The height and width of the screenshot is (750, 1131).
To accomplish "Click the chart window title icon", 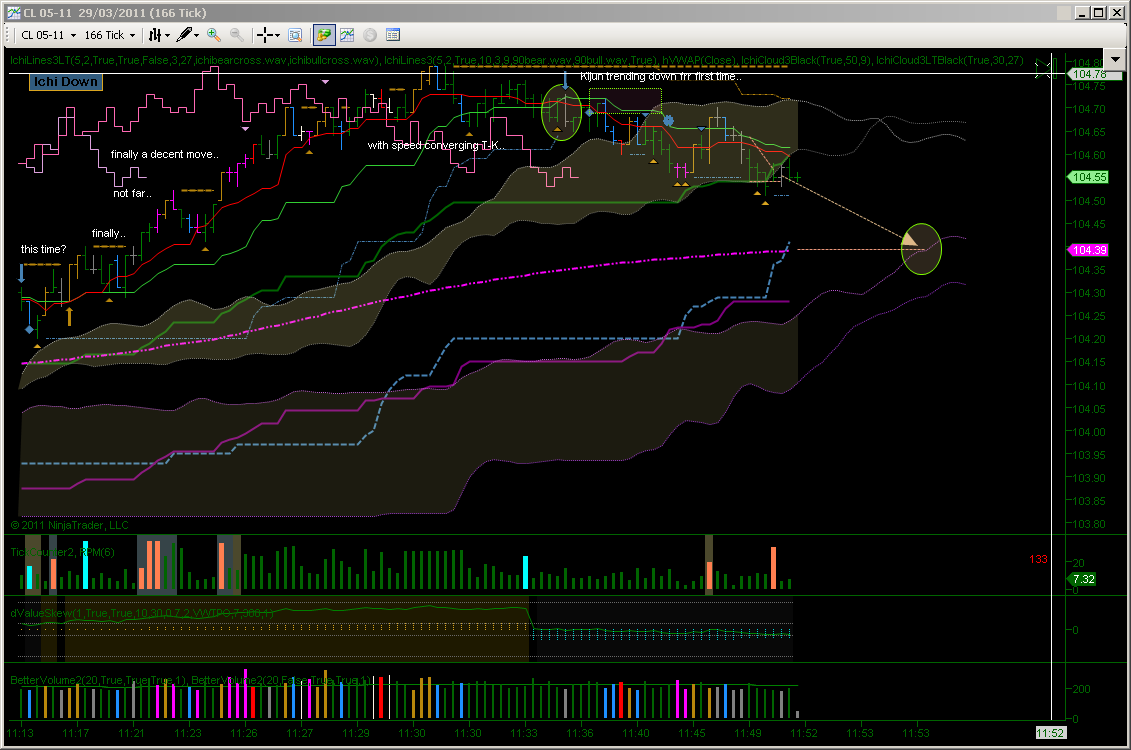I will [14, 12].
